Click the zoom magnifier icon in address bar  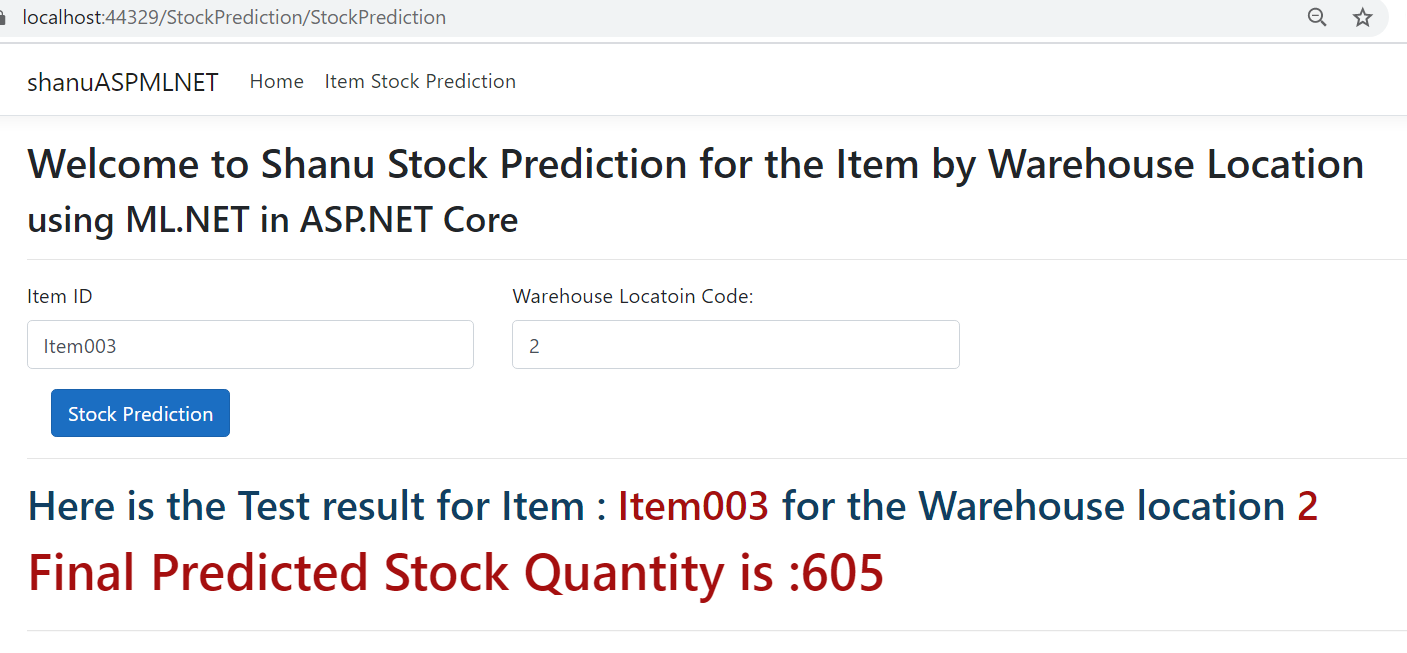1317,17
